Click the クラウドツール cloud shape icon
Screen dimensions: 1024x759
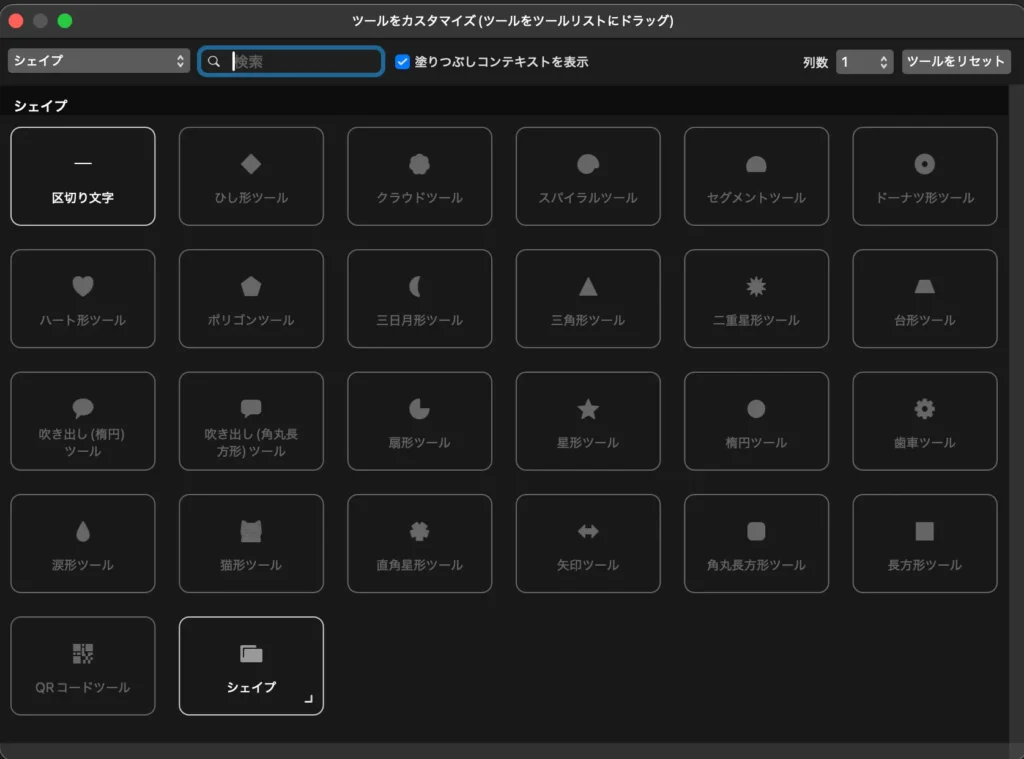(x=419, y=165)
